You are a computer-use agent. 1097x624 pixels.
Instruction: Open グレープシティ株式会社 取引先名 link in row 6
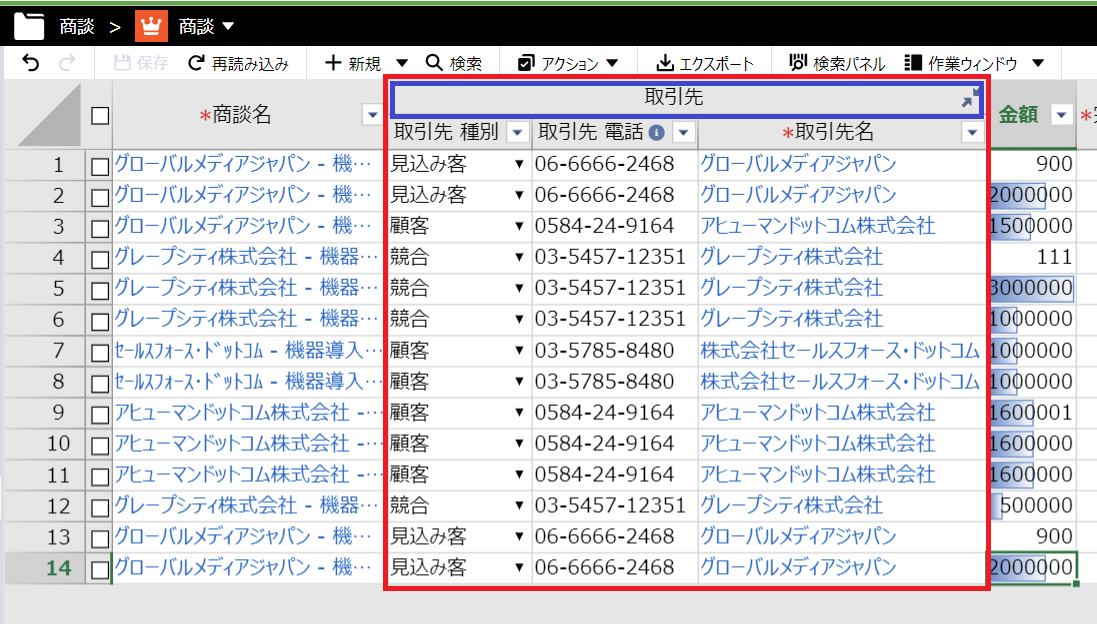pos(791,319)
